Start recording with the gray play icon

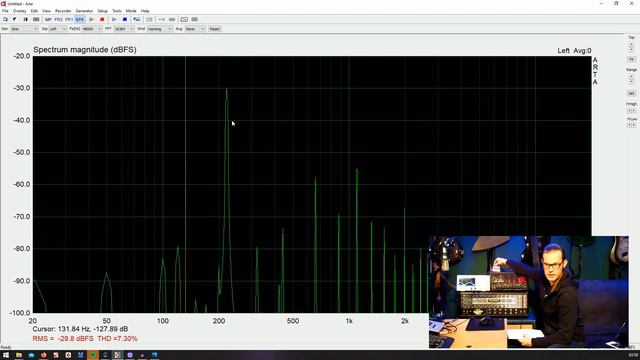pyautogui.click(x=91, y=20)
